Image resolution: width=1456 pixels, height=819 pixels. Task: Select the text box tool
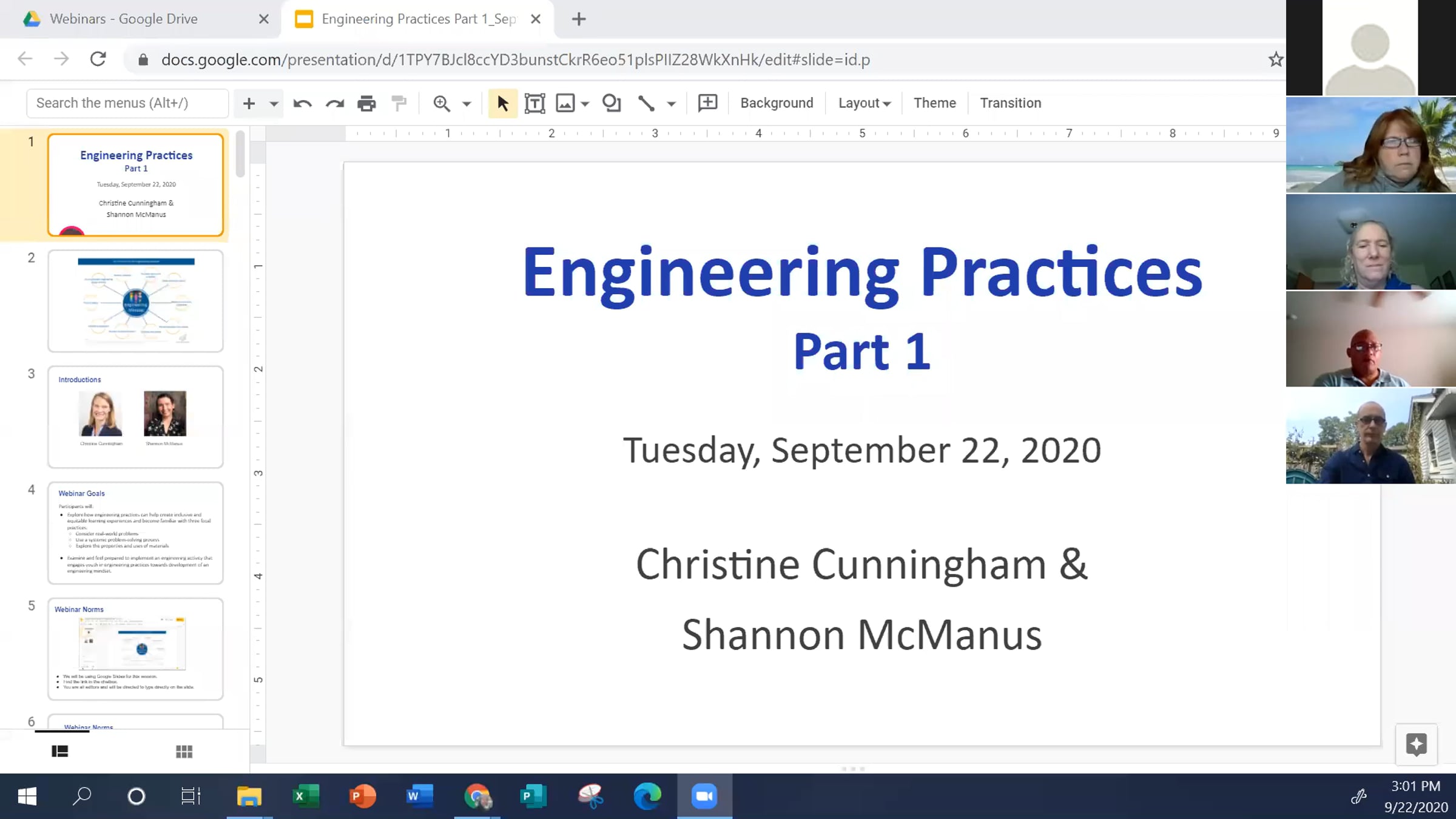click(x=534, y=104)
